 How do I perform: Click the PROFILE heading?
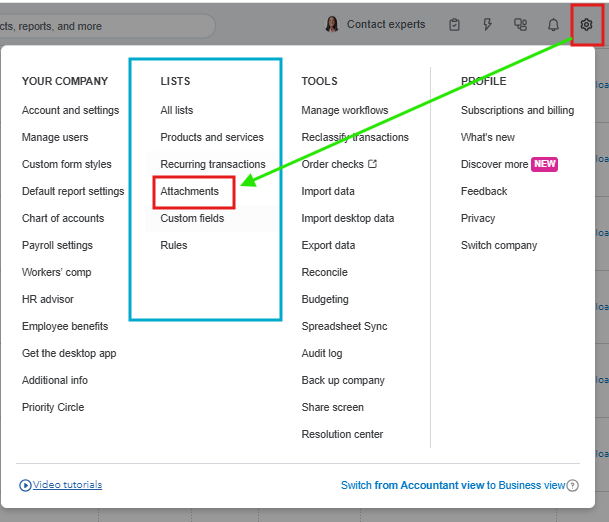pos(484,81)
